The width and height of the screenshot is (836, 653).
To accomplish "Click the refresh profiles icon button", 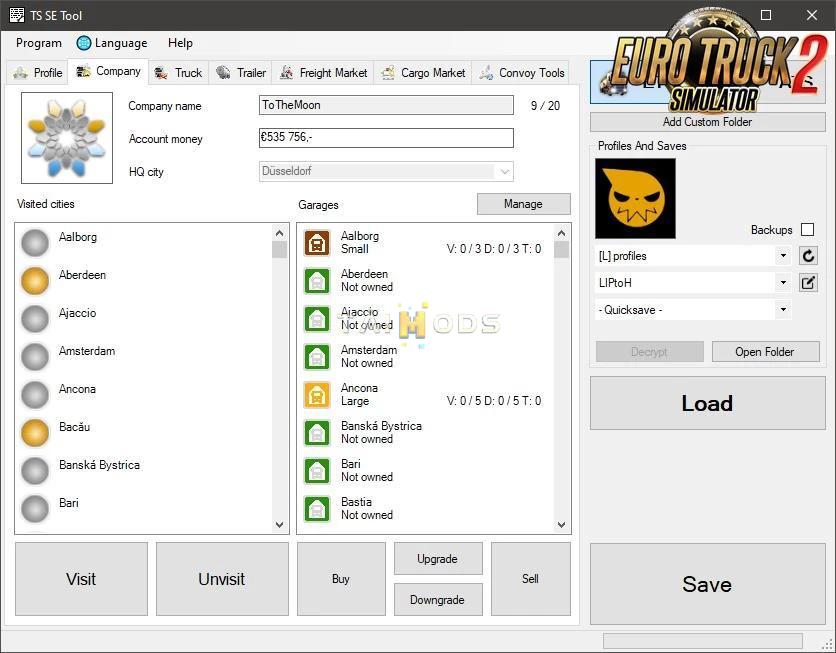I will tap(808, 256).
